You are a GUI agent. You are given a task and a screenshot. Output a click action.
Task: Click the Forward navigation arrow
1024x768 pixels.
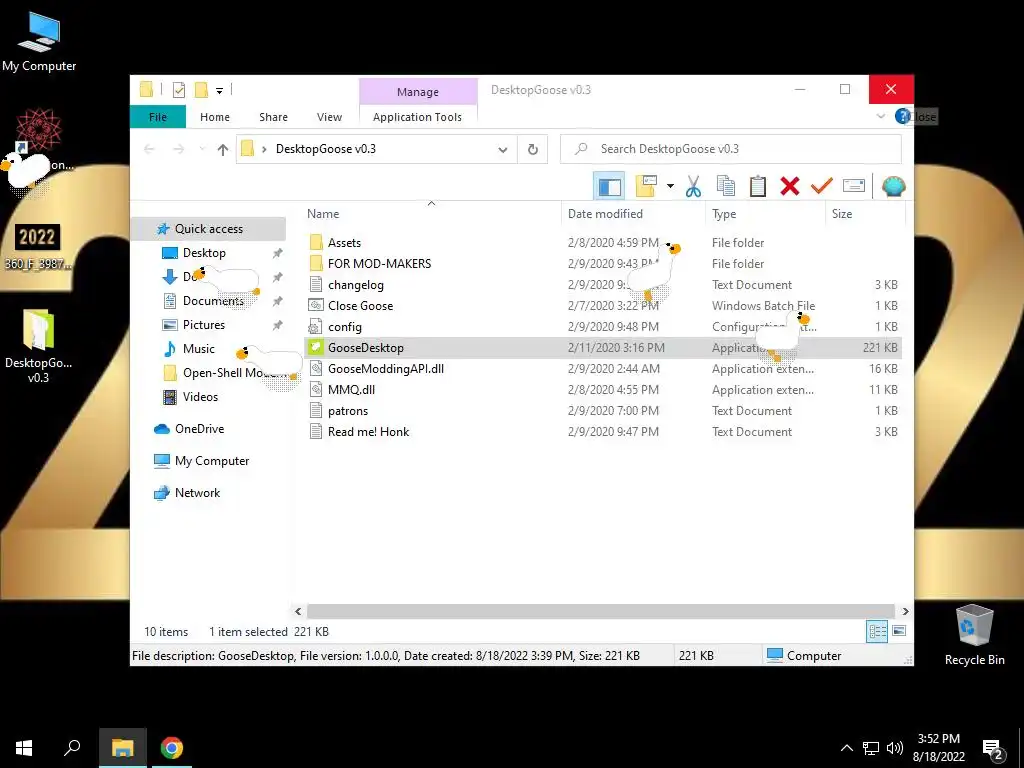coord(178,150)
